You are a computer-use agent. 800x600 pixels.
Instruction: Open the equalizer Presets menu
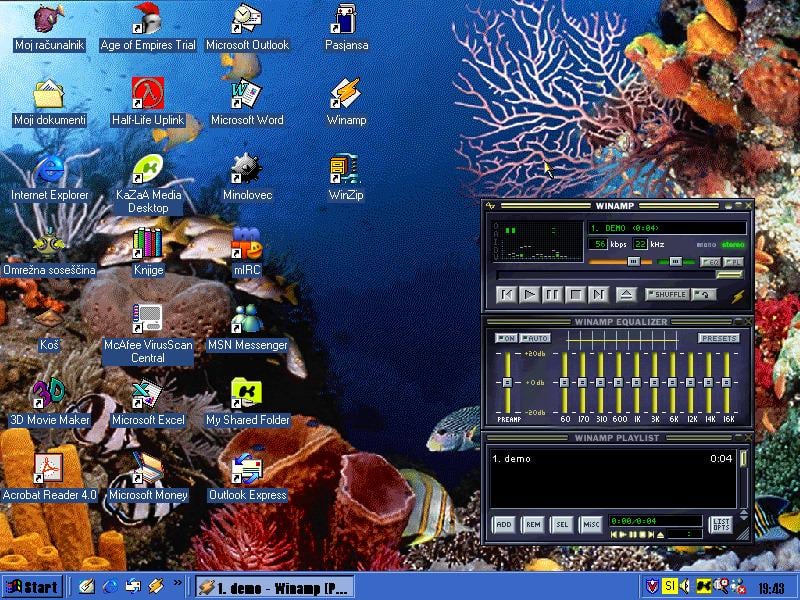coord(718,338)
